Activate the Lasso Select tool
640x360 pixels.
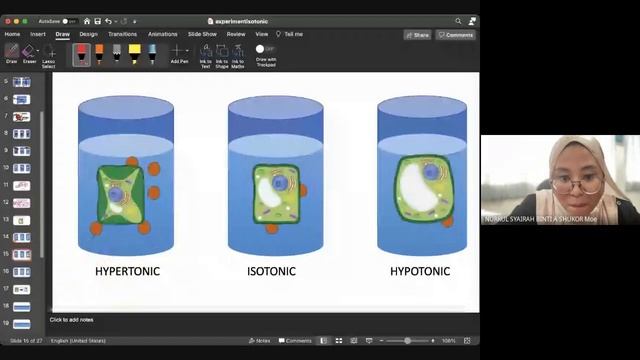tap(49, 56)
